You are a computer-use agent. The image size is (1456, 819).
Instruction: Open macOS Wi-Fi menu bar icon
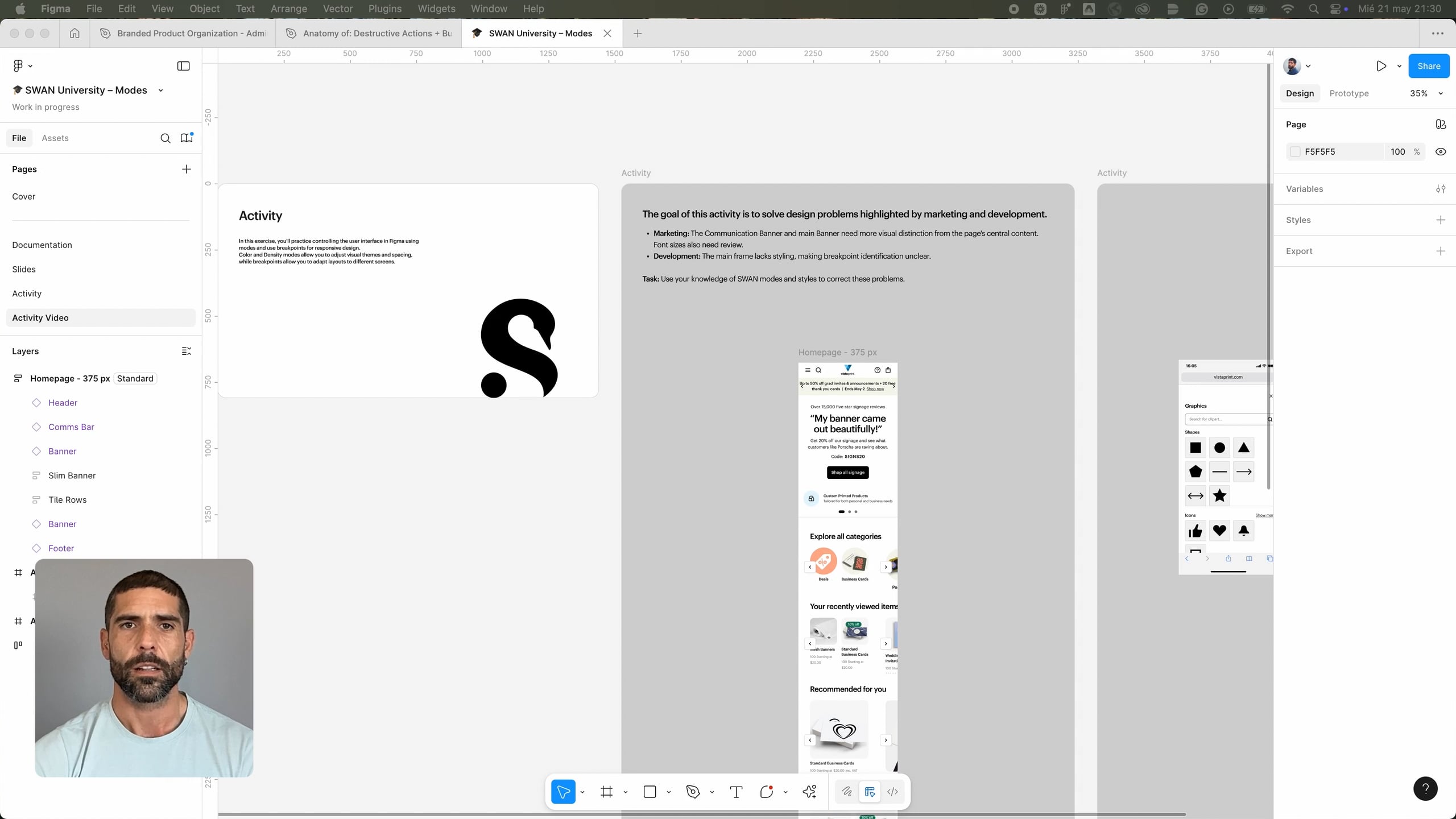coord(1288,9)
